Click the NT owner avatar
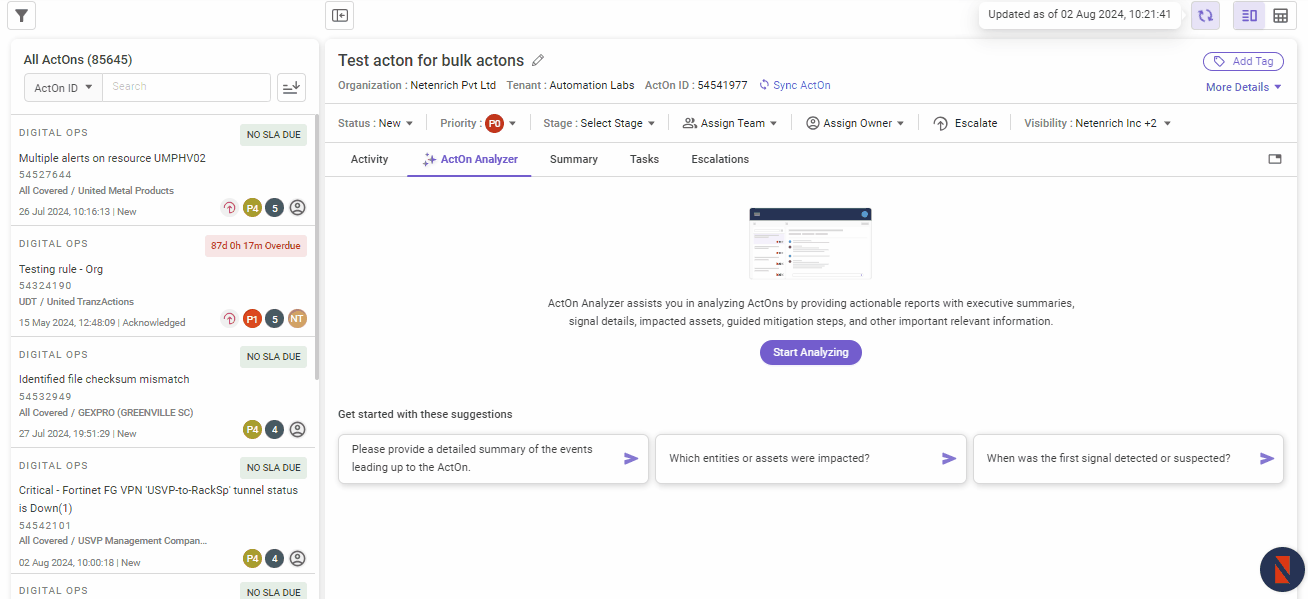 pyautogui.click(x=297, y=319)
